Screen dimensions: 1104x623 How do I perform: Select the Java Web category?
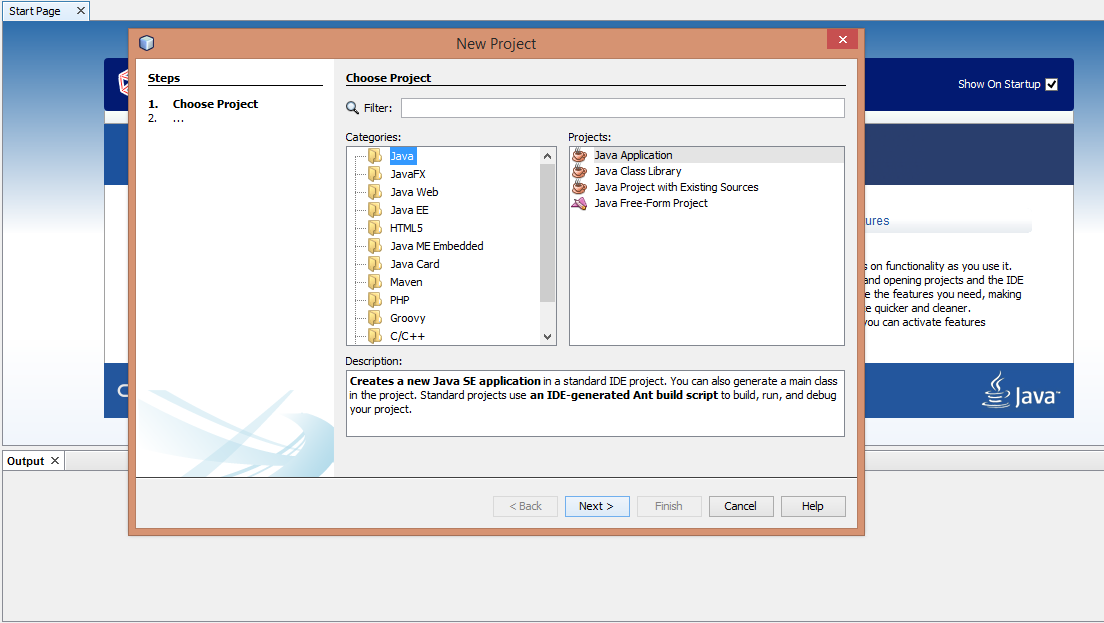tap(414, 192)
